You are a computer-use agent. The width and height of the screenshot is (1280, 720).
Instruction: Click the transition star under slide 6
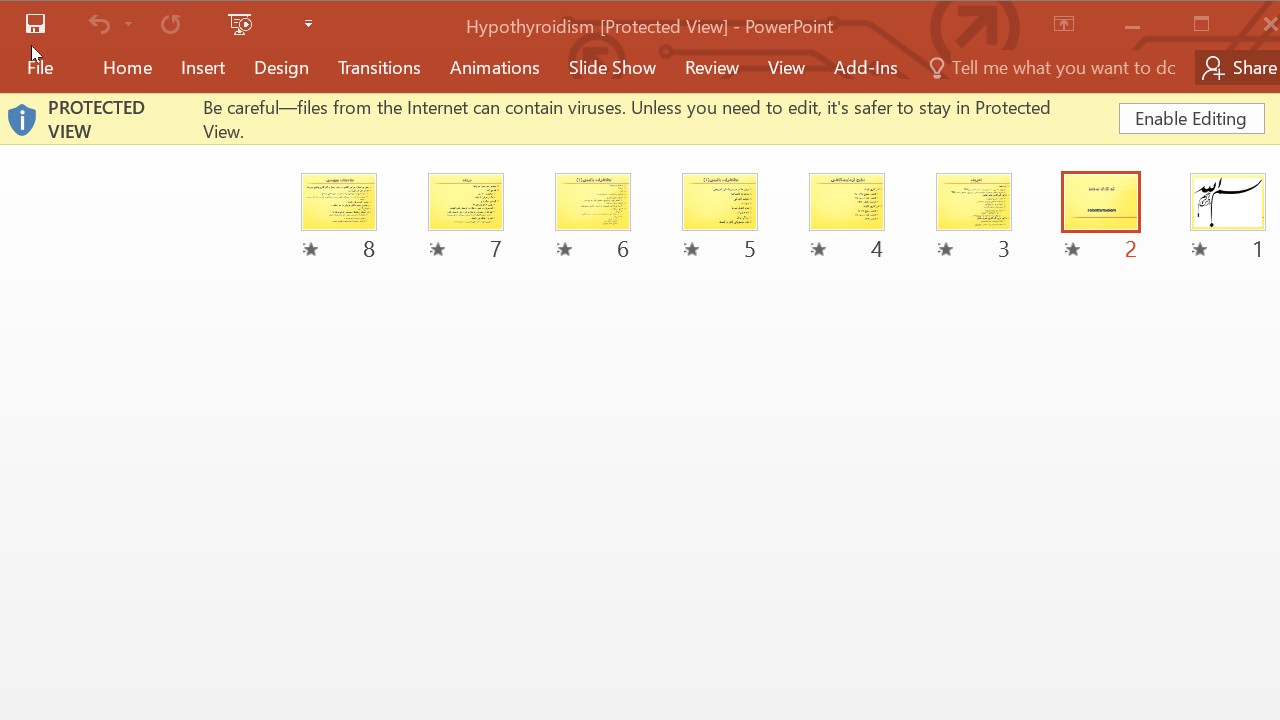point(564,249)
